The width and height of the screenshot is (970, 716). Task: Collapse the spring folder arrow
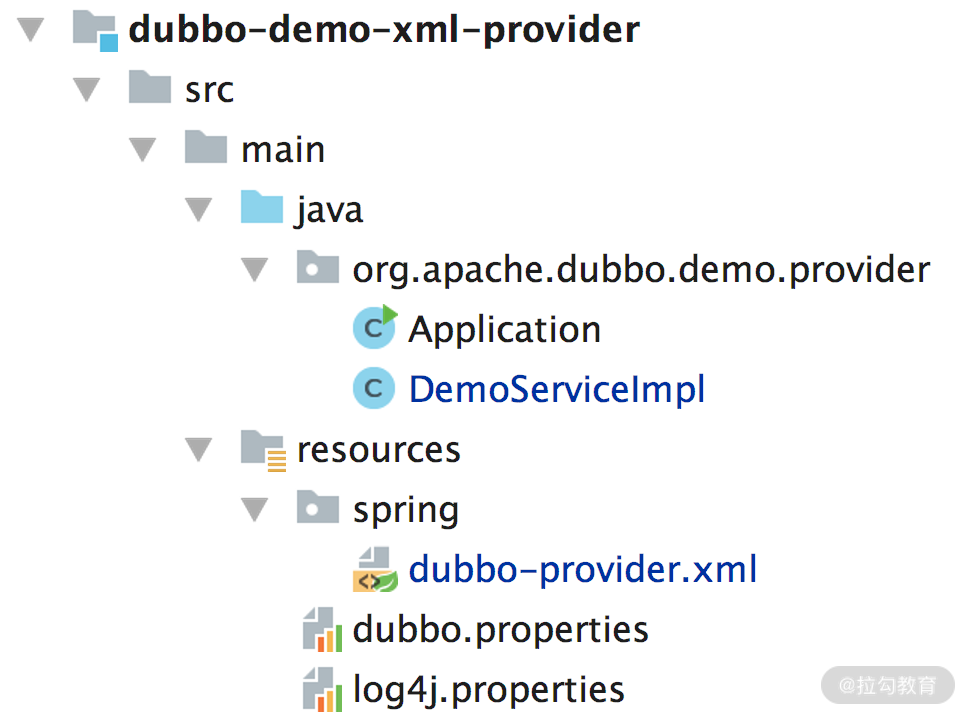tap(256, 510)
